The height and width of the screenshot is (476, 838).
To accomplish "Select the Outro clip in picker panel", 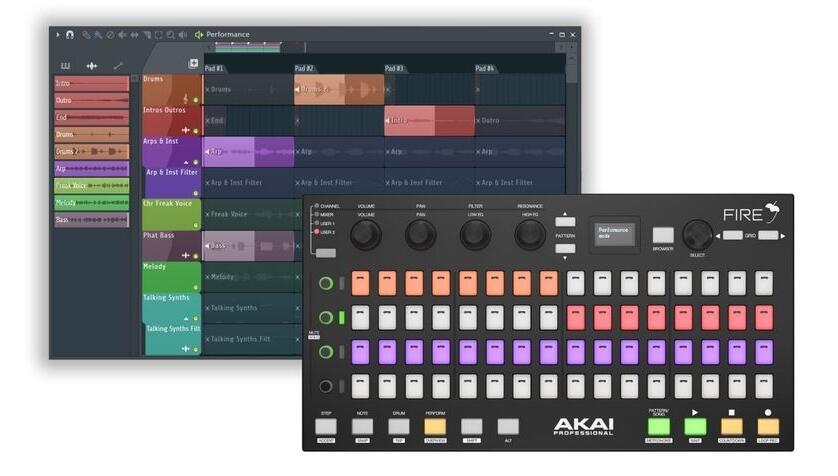I will [x=91, y=100].
